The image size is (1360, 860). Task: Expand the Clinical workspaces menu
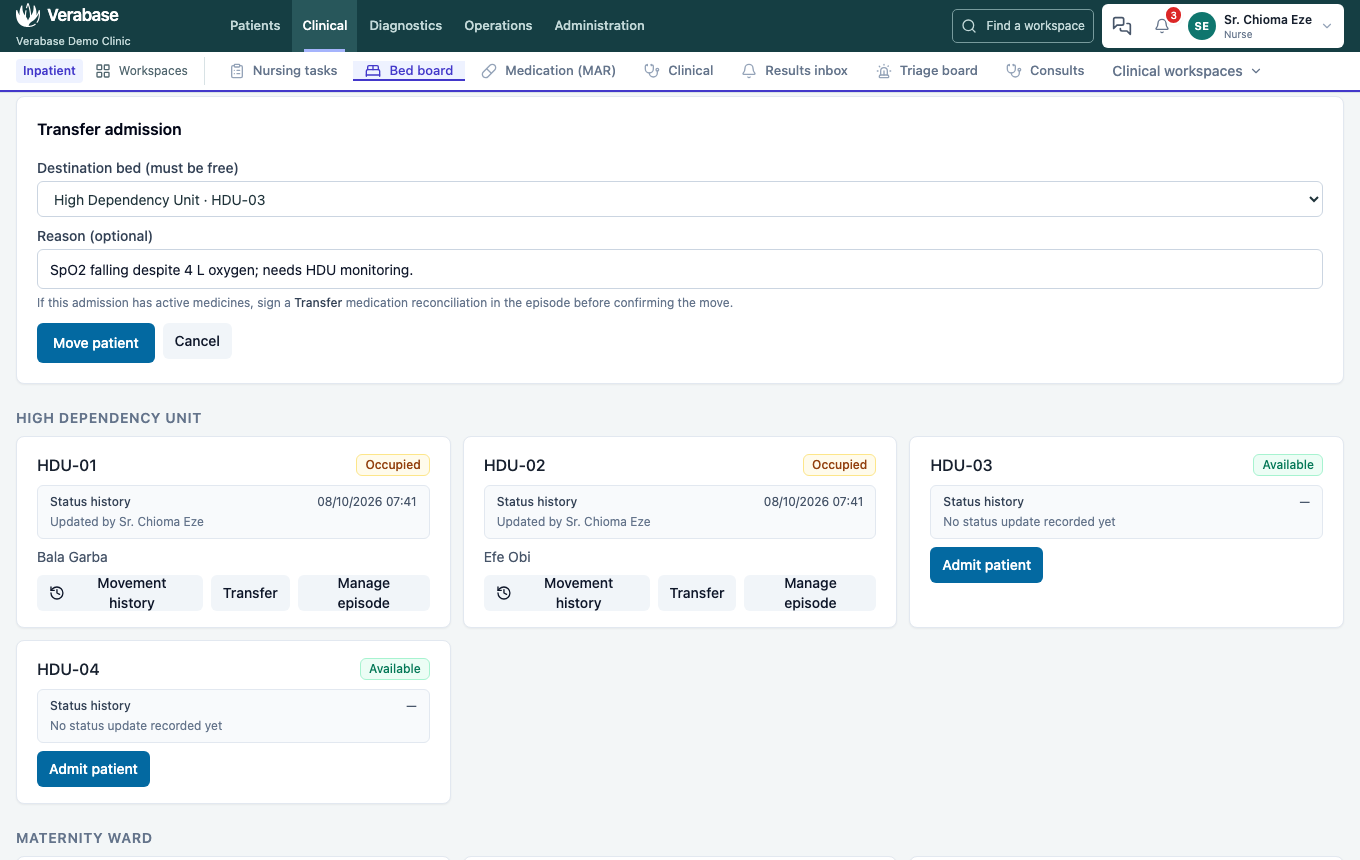tap(1186, 71)
